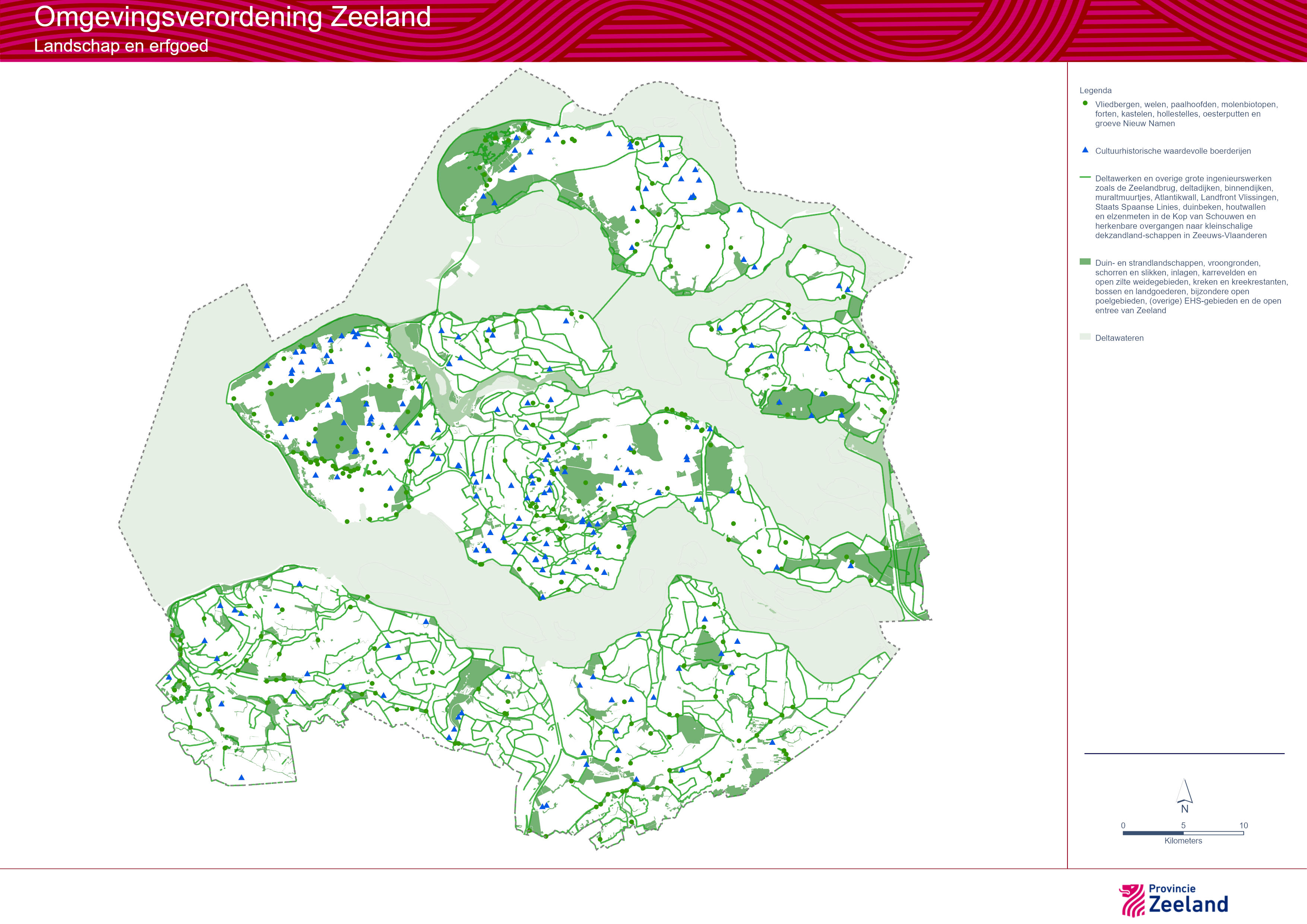This screenshot has width=1307, height=924.
Task: Click the pale green Deltawateren legend swatch
Action: tap(1085, 337)
